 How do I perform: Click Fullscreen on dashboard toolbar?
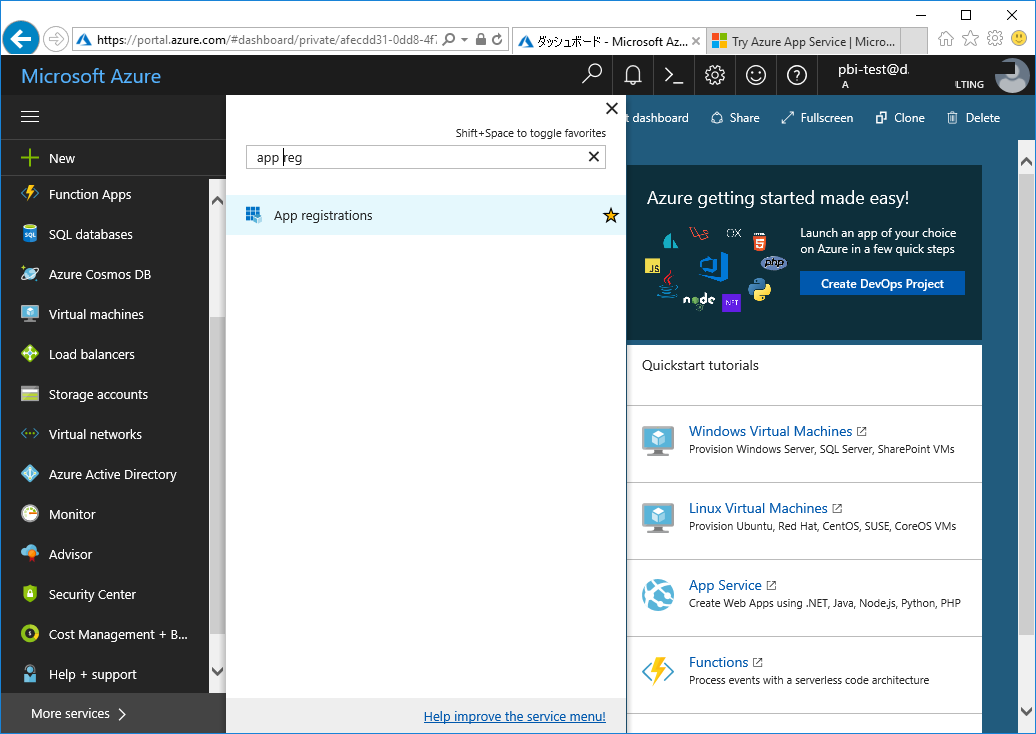pyautogui.click(x=817, y=118)
